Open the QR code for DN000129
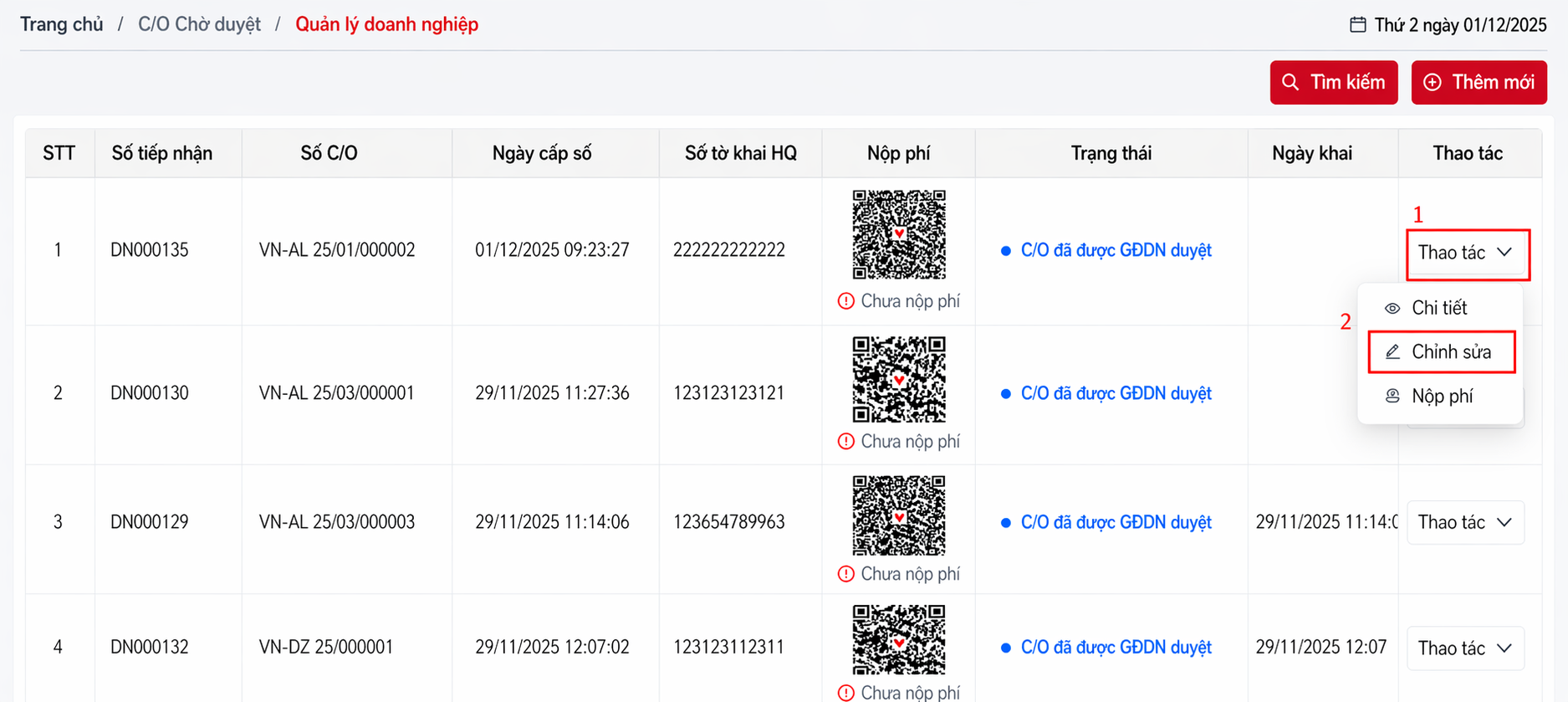Screen dimensions: 1568x702 pyautogui.click(x=899, y=515)
